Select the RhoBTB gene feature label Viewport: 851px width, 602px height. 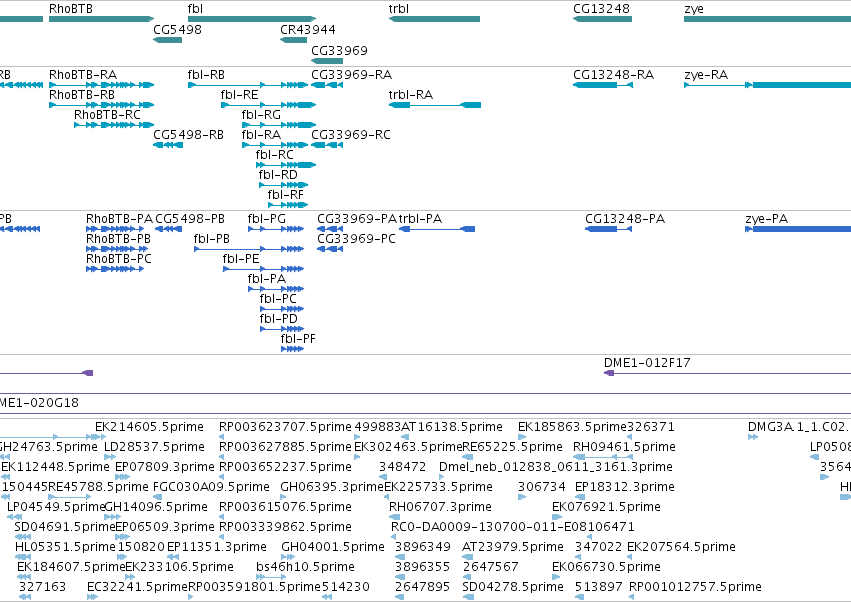[71, 9]
